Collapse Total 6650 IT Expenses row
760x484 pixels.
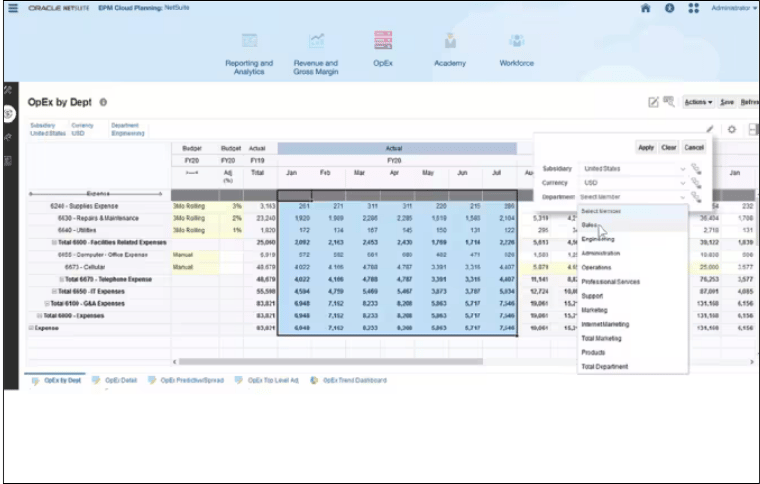(54, 291)
